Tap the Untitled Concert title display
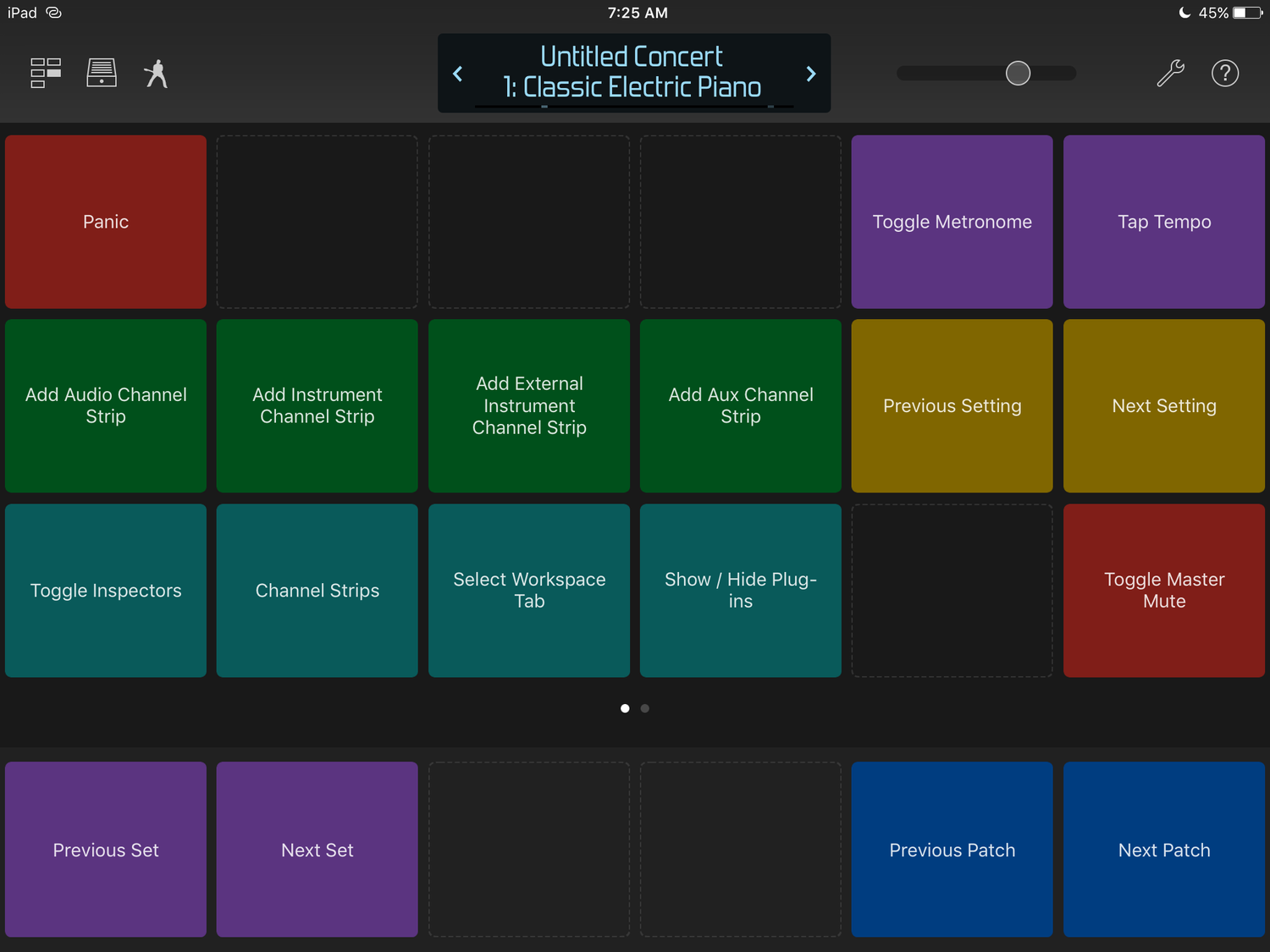Viewport: 1270px width, 952px height. click(633, 73)
